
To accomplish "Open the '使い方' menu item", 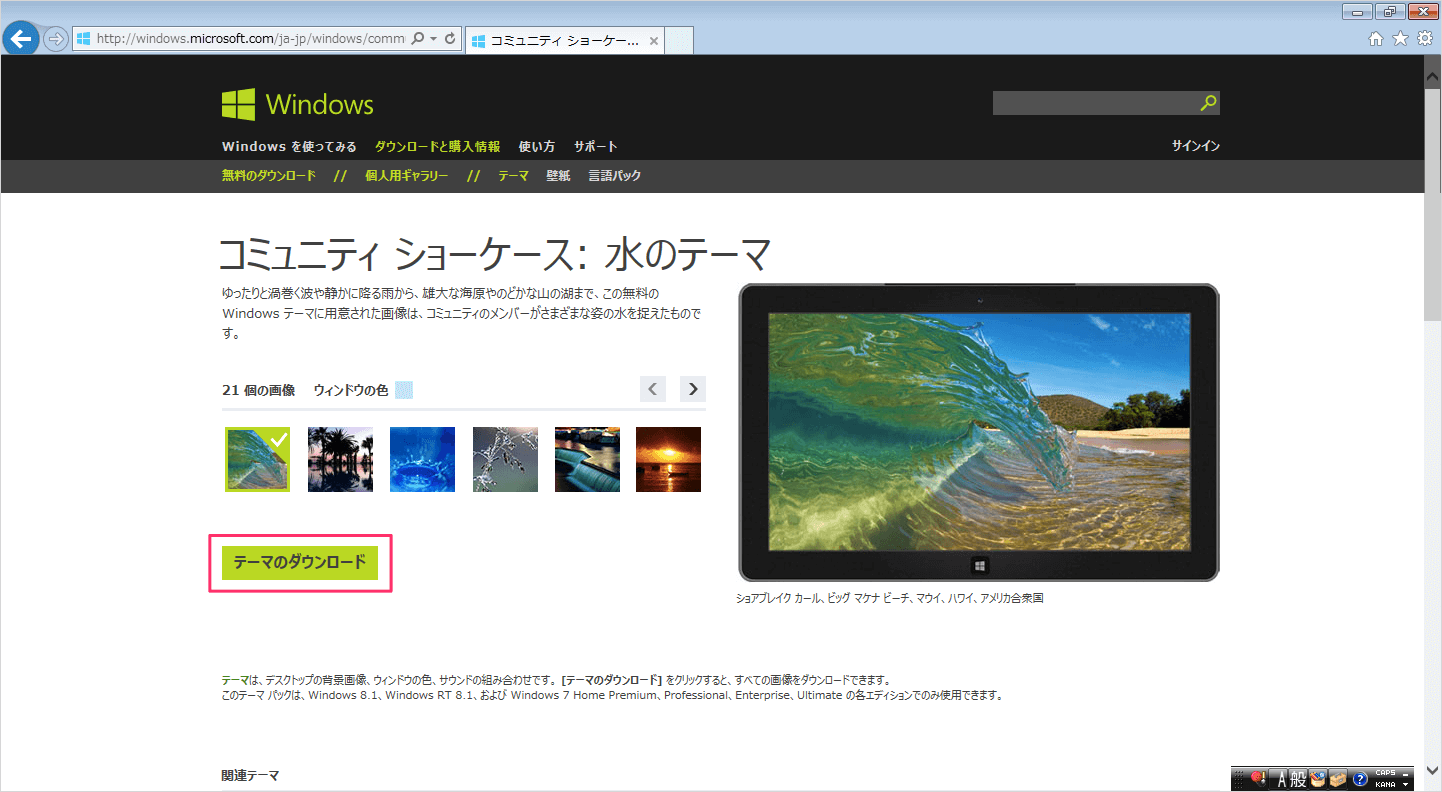I will pos(536,146).
